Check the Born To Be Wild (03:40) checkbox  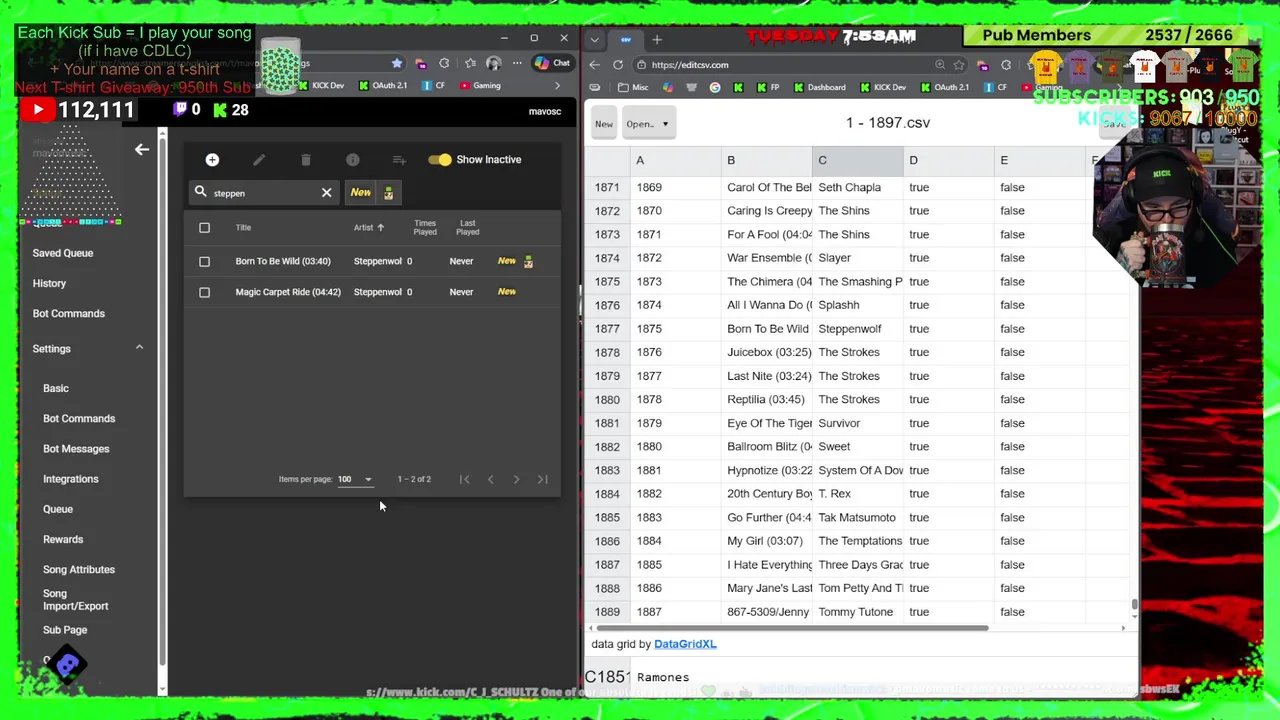click(204, 262)
